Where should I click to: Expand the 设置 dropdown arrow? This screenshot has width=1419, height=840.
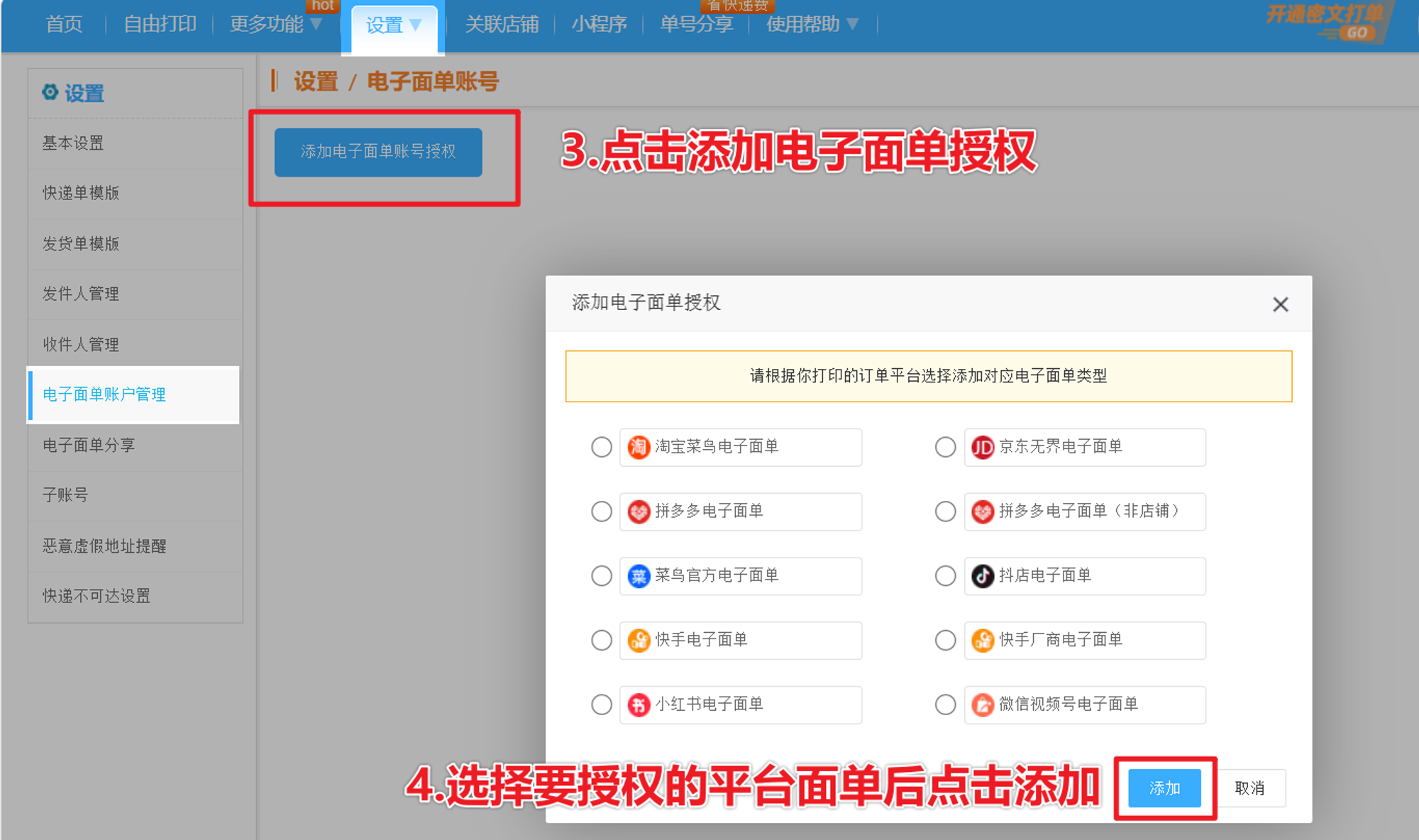coord(416,25)
